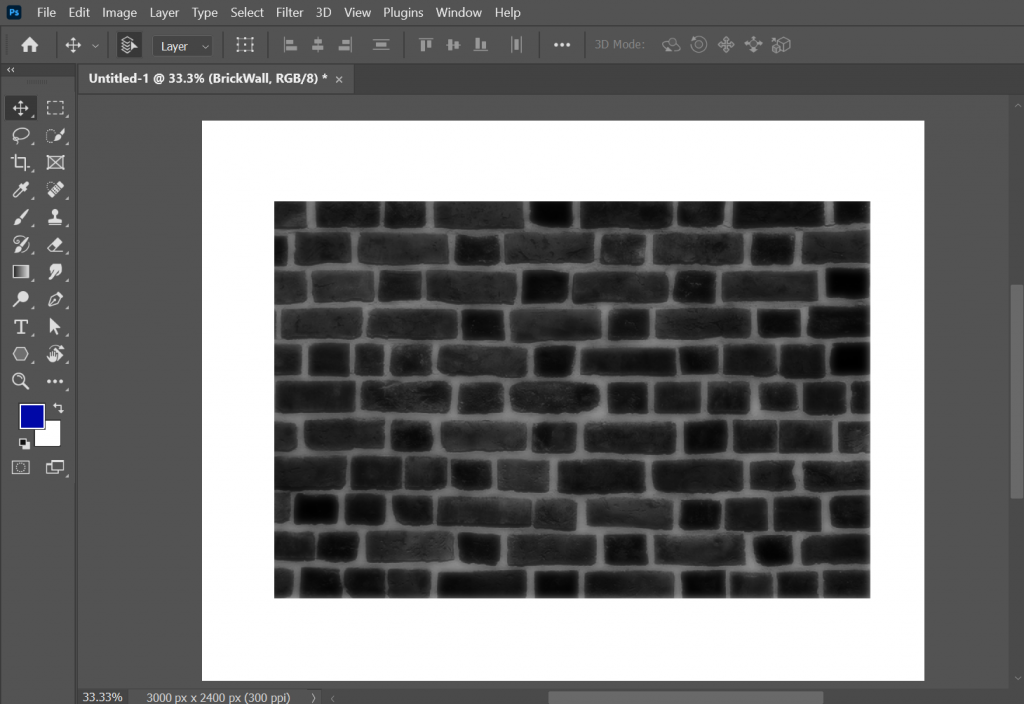Select the Crop tool

[x=20, y=162]
